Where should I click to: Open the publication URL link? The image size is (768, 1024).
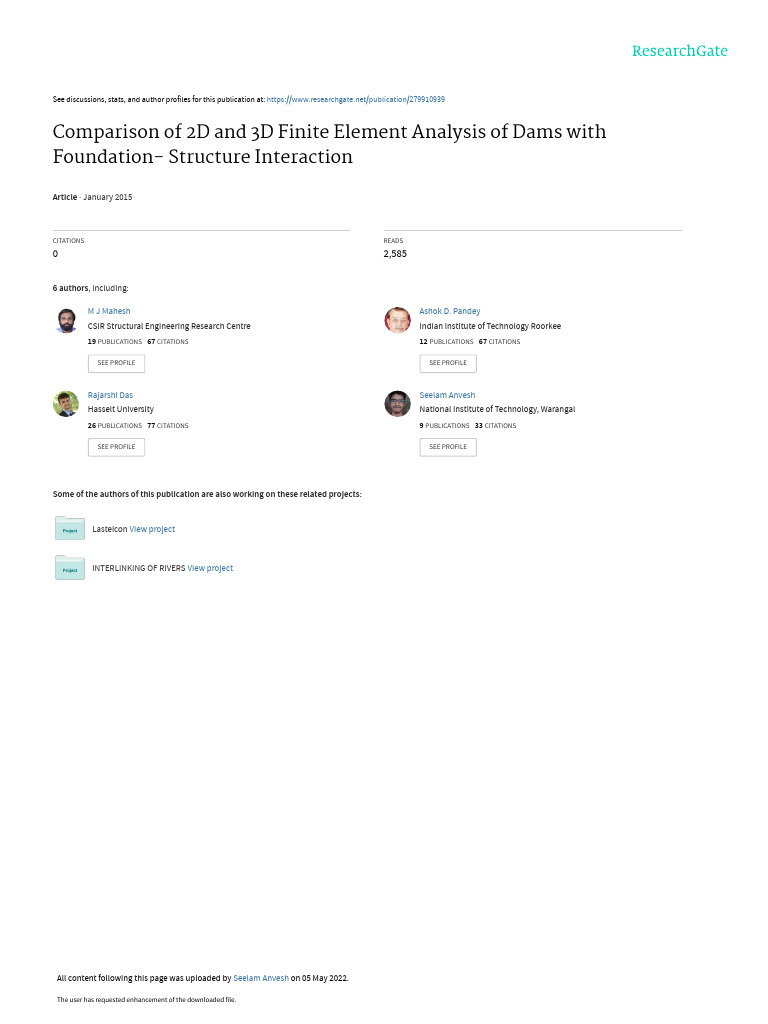(x=355, y=100)
